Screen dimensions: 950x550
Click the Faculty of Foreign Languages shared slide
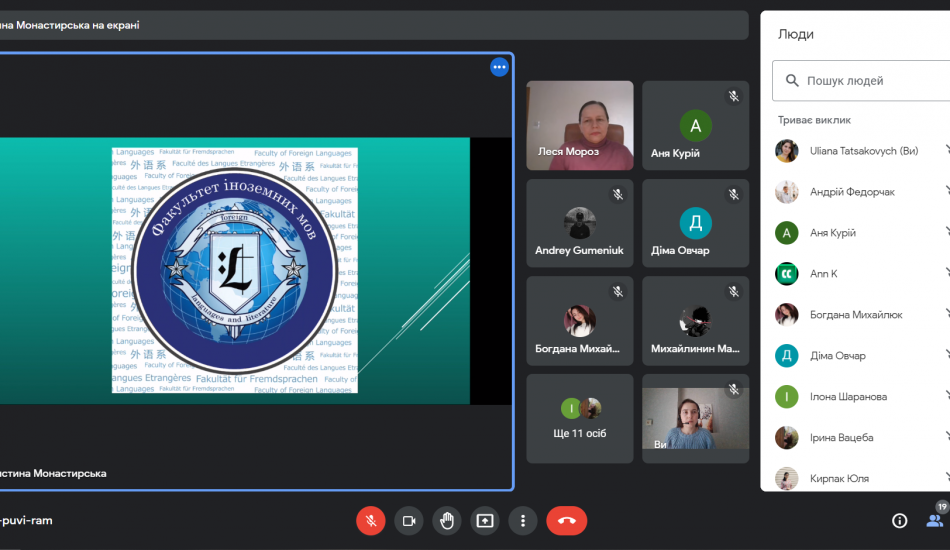click(x=235, y=270)
